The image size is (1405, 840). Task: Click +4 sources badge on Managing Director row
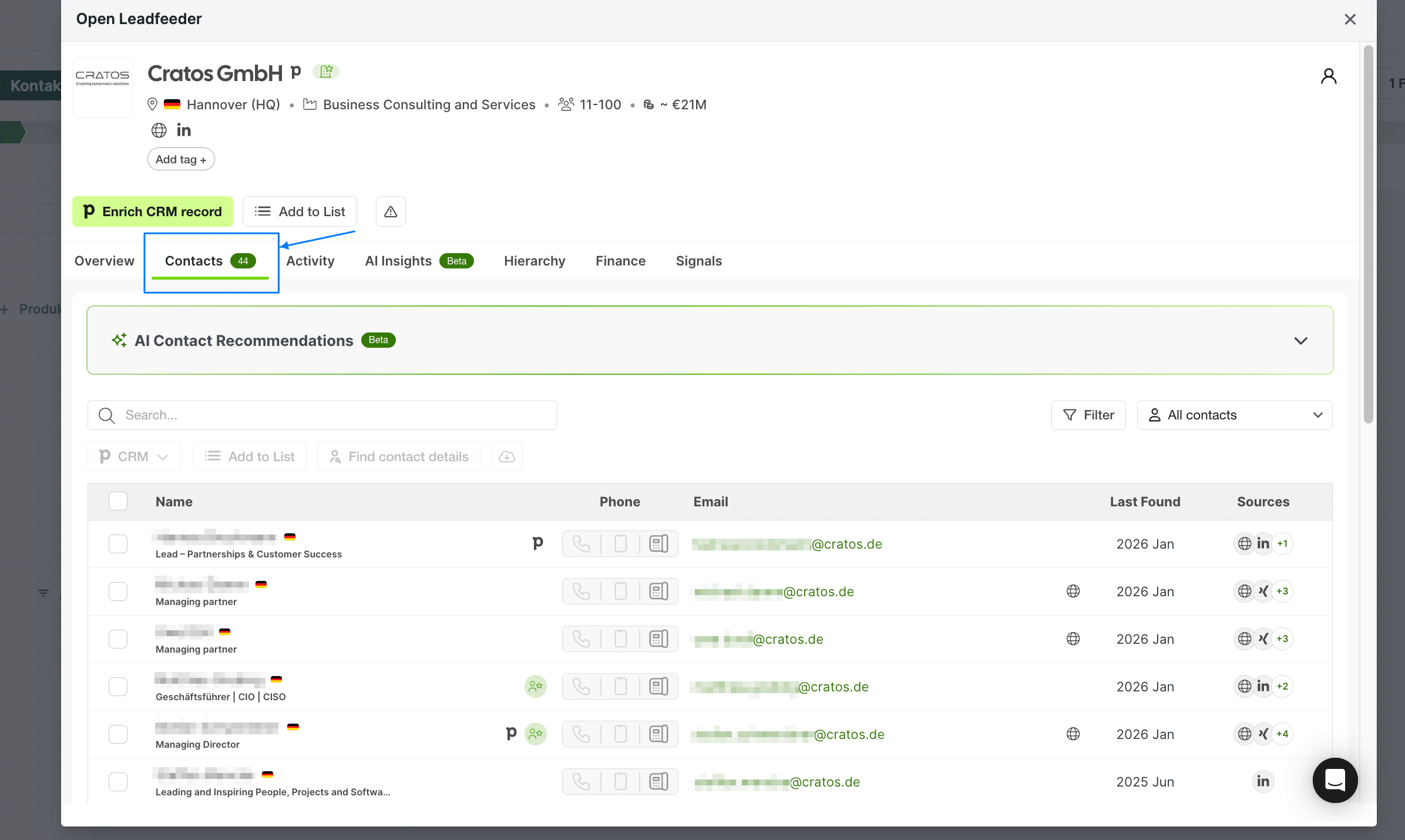coord(1282,734)
